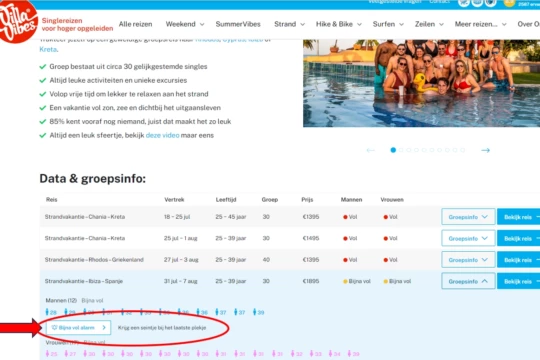Open the Strand menu item
The image size is (540, 360).
pyautogui.click(x=285, y=24)
